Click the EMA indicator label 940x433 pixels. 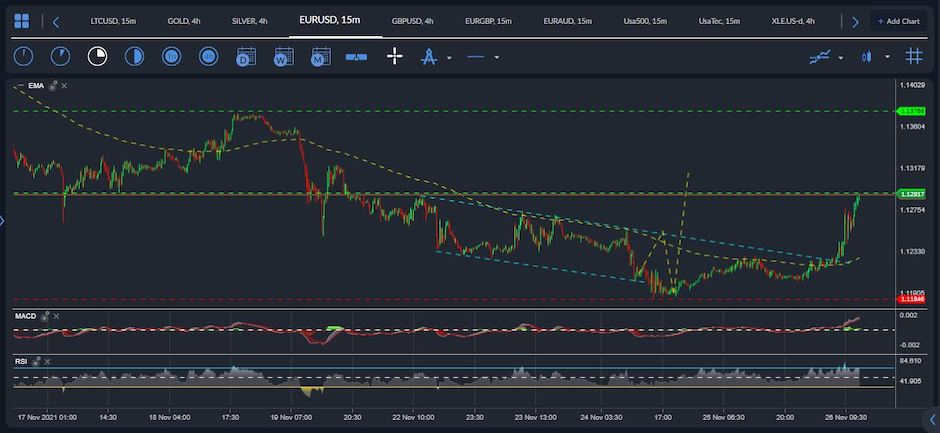(x=36, y=86)
